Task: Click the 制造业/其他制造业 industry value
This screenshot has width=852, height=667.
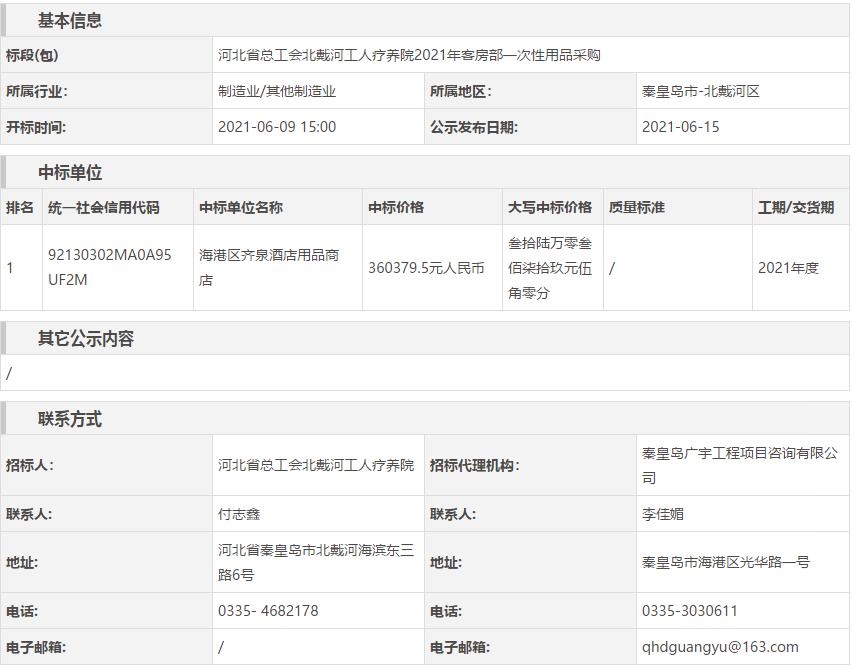Action: coord(277,91)
